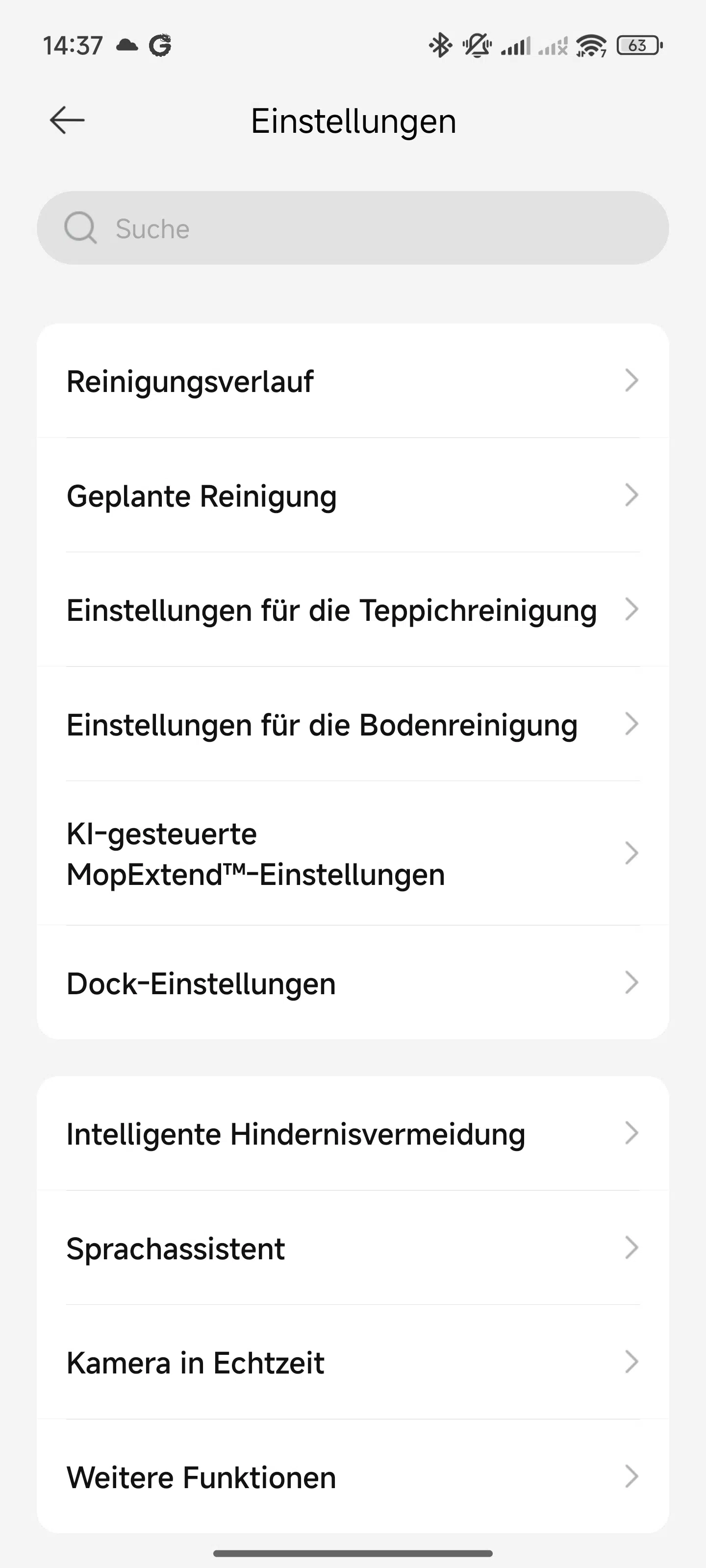Viewport: 706px width, 1568px height.
Task: Open Reinigungsverlauf
Action: [x=353, y=381]
